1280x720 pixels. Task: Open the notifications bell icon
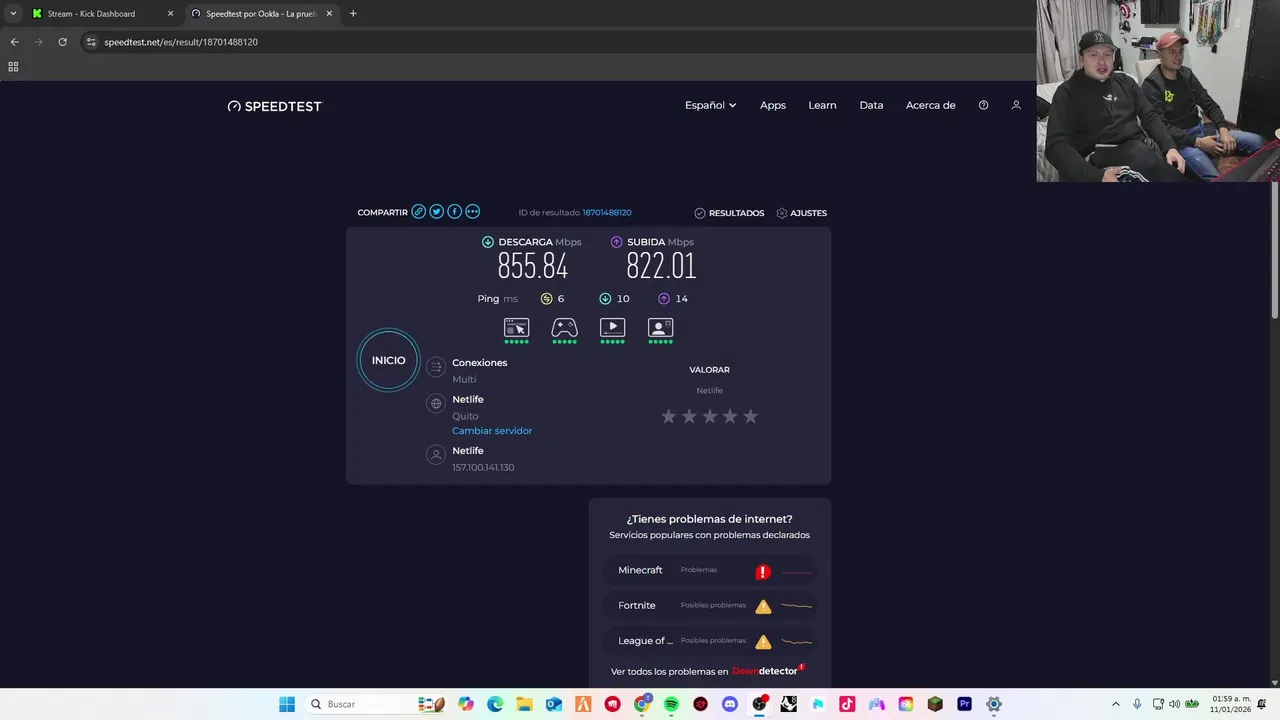point(1262,704)
